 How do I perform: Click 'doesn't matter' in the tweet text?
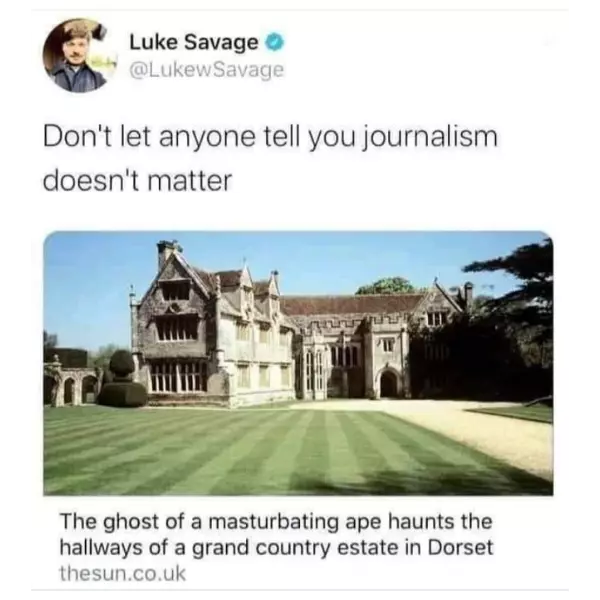(137, 180)
